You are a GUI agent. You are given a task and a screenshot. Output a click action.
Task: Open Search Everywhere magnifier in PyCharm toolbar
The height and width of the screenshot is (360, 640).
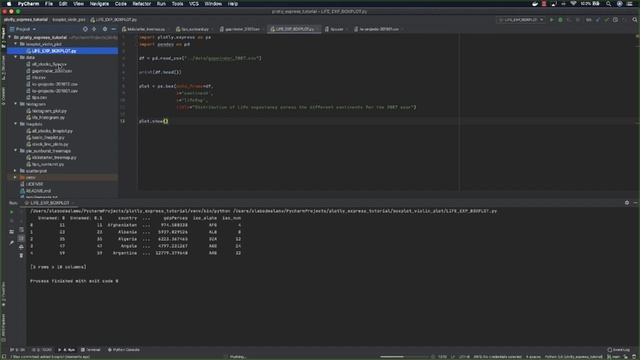[x=635, y=20]
